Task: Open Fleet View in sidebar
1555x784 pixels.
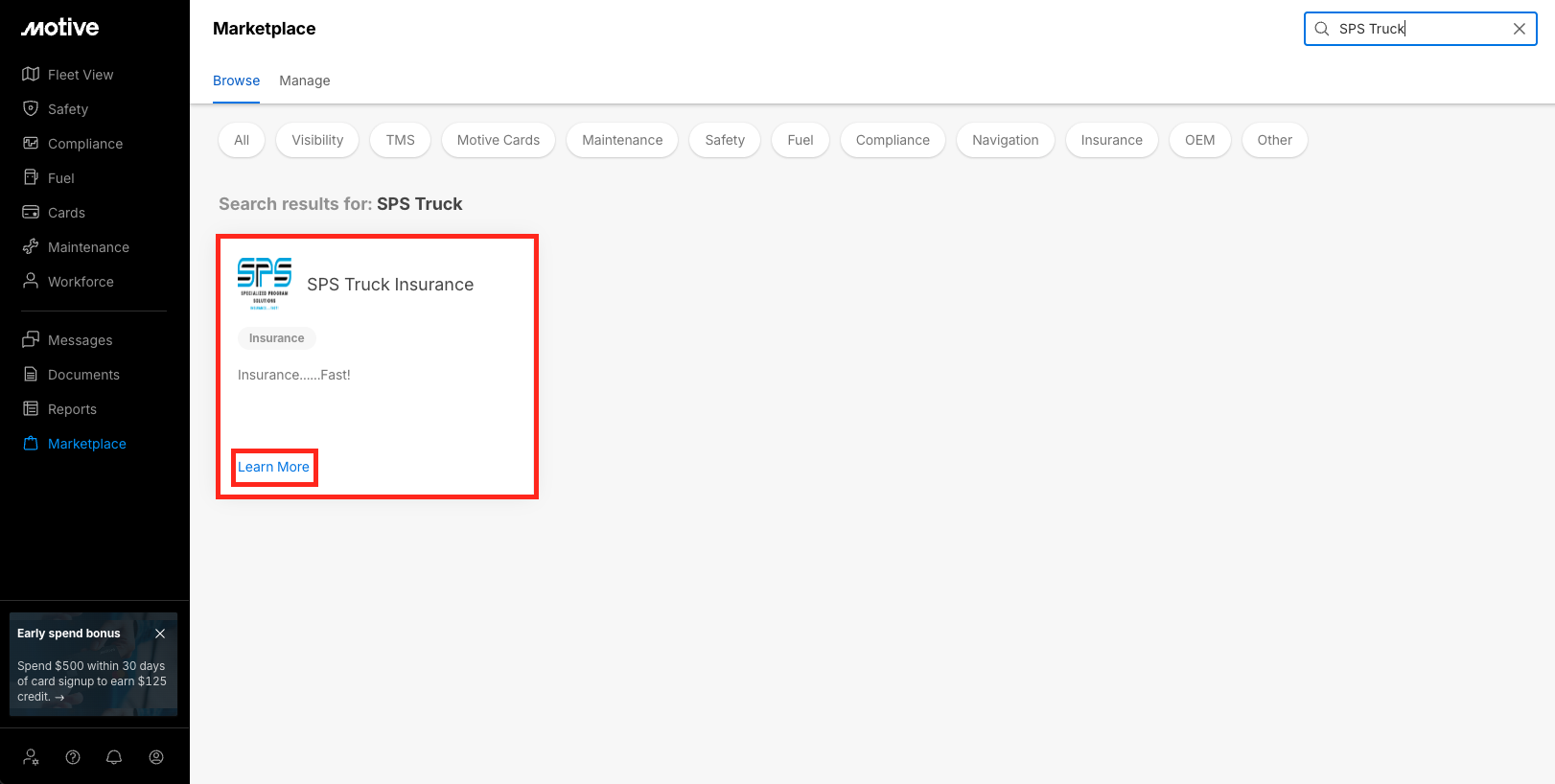Action: [81, 75]
